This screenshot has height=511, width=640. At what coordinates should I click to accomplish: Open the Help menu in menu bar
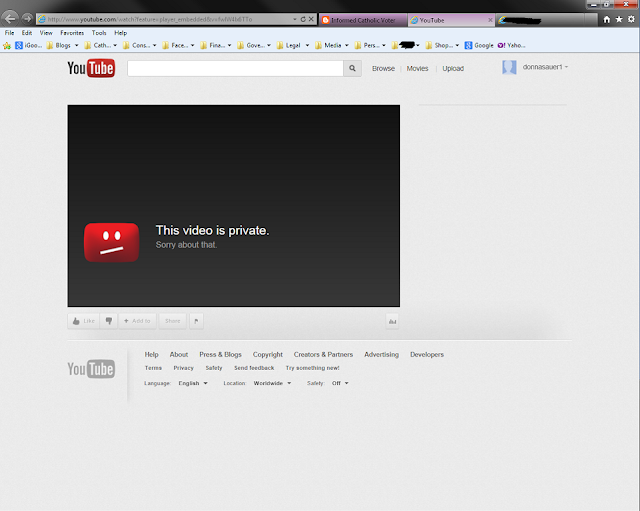point(120,33)
